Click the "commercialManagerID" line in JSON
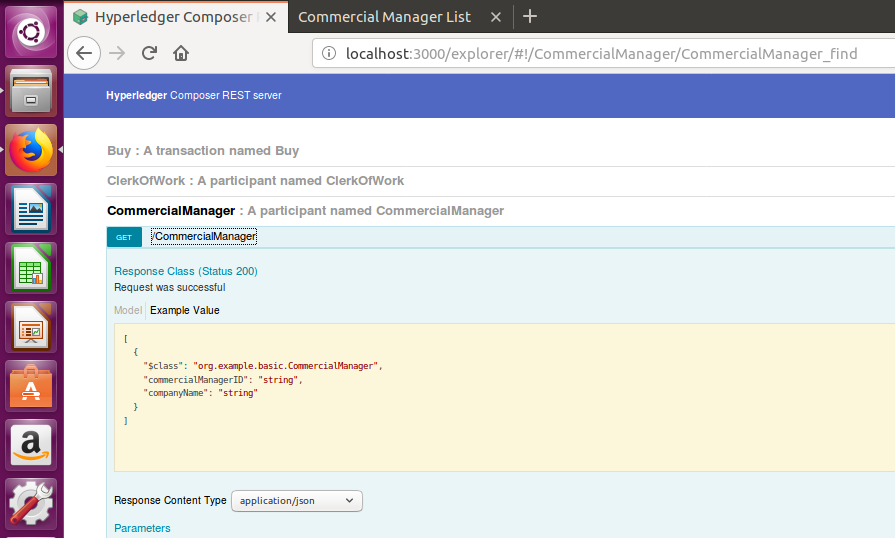The height and width of the screenshot is (538, 895). click(223, 380)
